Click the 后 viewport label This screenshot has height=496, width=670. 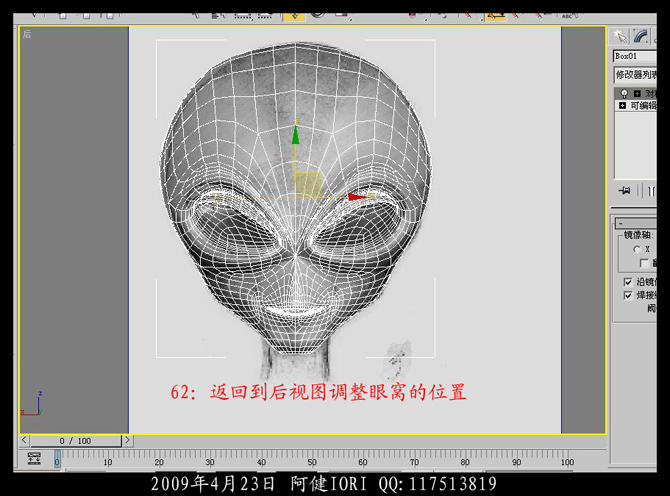click(27, 34)
